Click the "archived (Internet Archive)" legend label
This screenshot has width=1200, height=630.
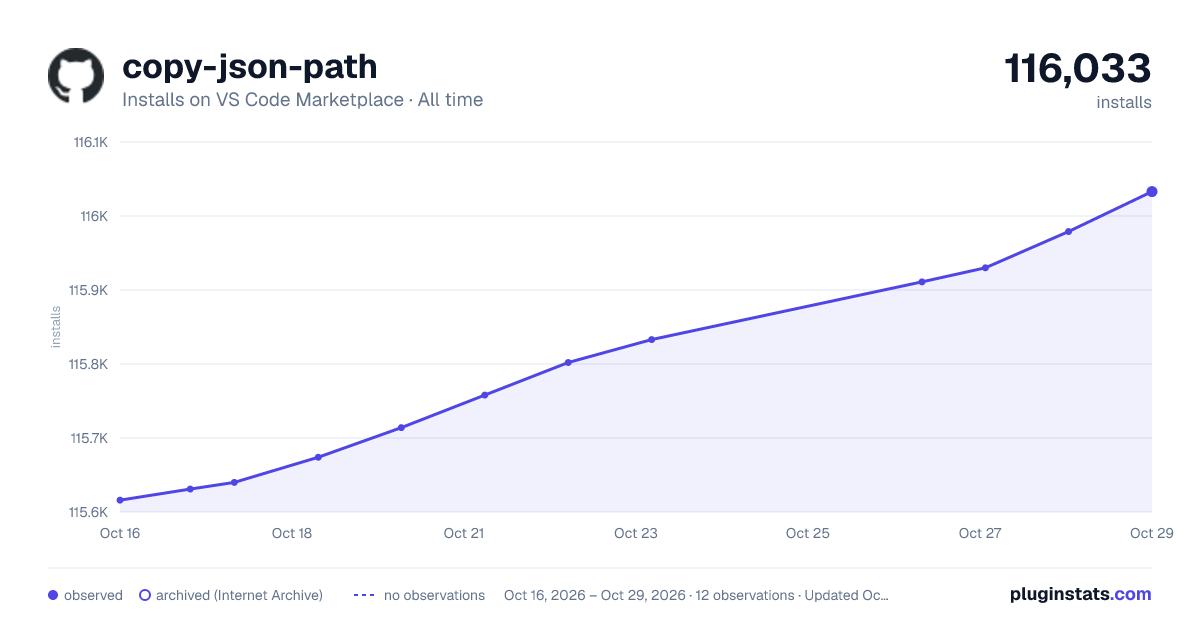(239, 595)
